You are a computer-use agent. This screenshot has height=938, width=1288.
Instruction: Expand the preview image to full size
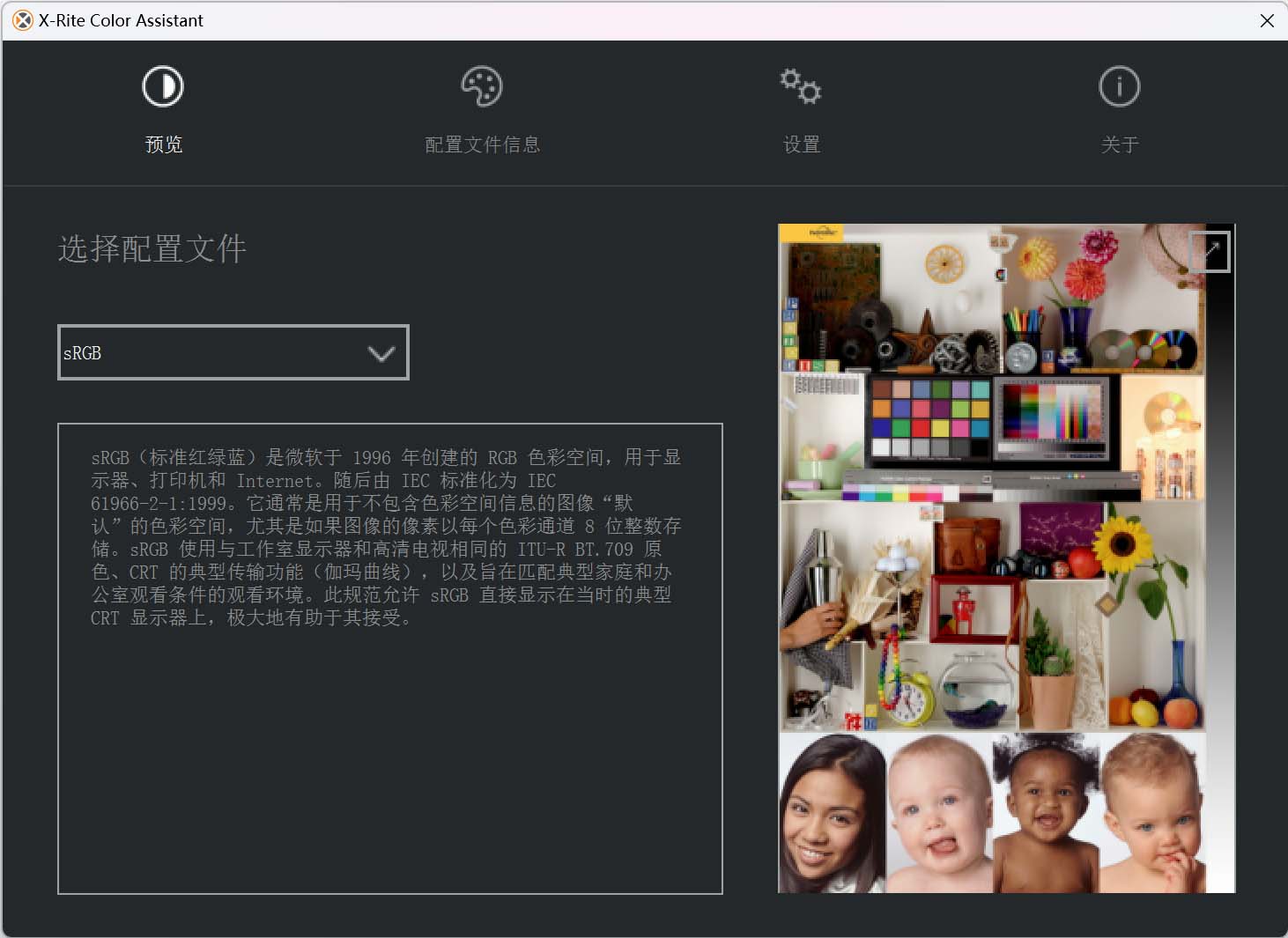1210,252
